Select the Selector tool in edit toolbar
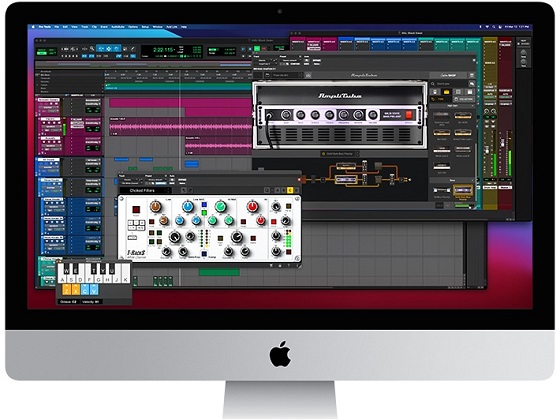The height and width of the screenshot is (420, 560). tap(109, 49)
